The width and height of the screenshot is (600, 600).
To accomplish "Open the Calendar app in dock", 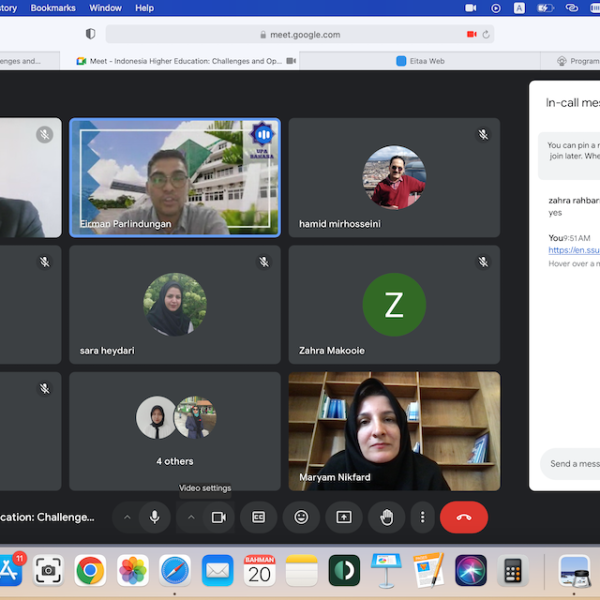I will pos(259,570).
